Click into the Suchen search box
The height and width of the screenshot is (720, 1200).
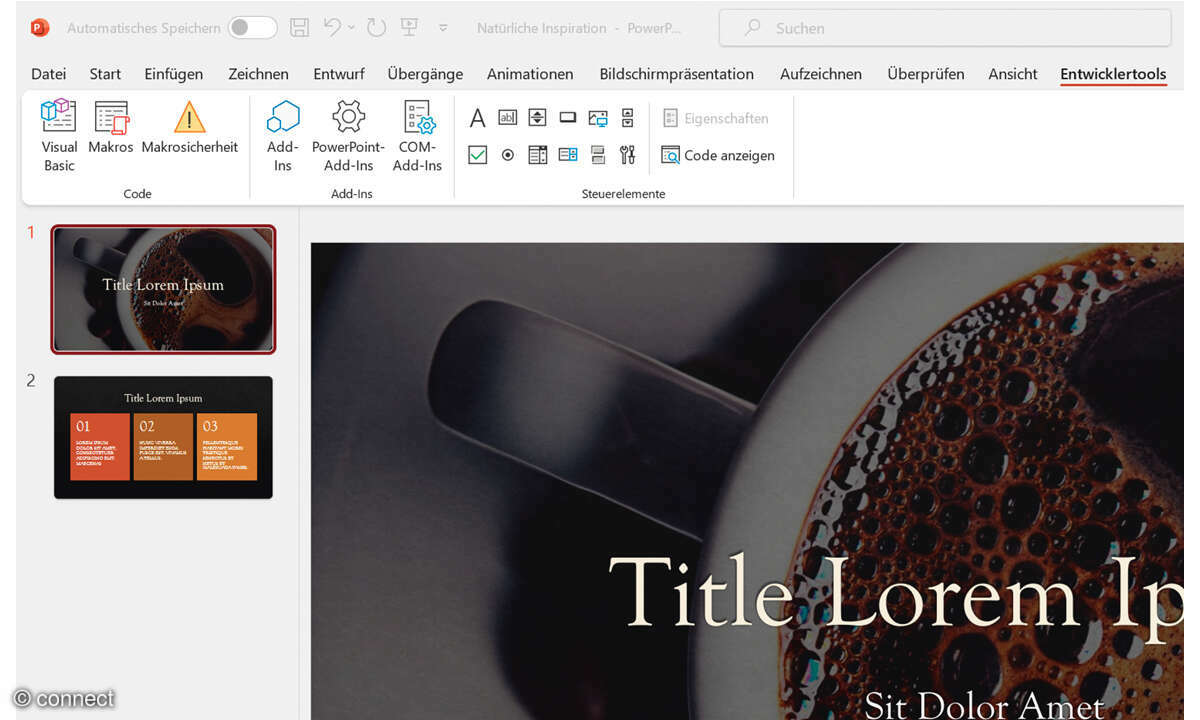tap(945, 28)
